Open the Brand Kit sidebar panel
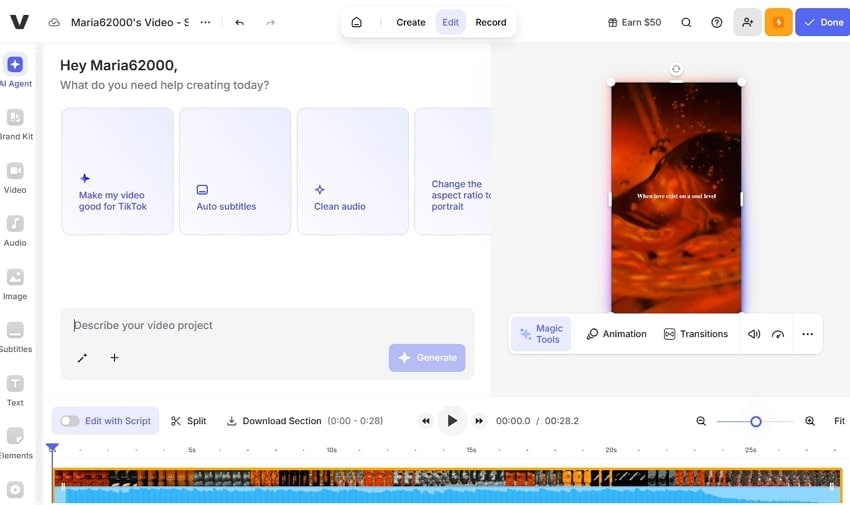850x505 pixels. click(x=15, y=124)
